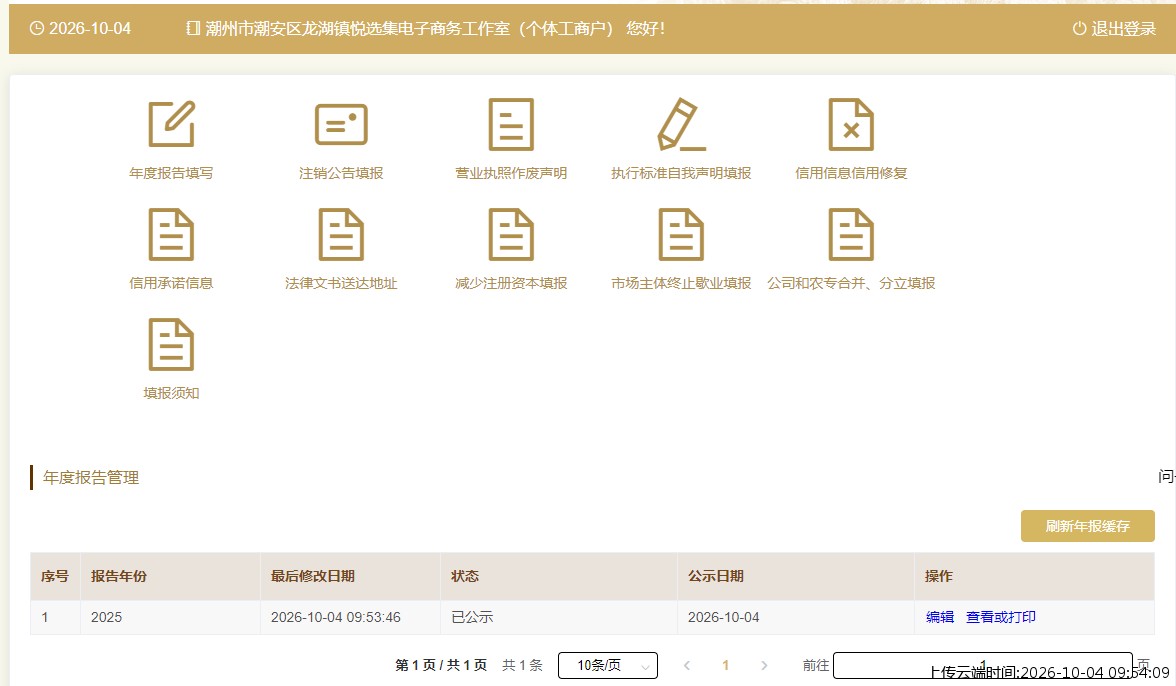This screenshot has height=686, width=1176.
Task: Expand the 10条/页 page size dropdown
Action: point(608,666)
